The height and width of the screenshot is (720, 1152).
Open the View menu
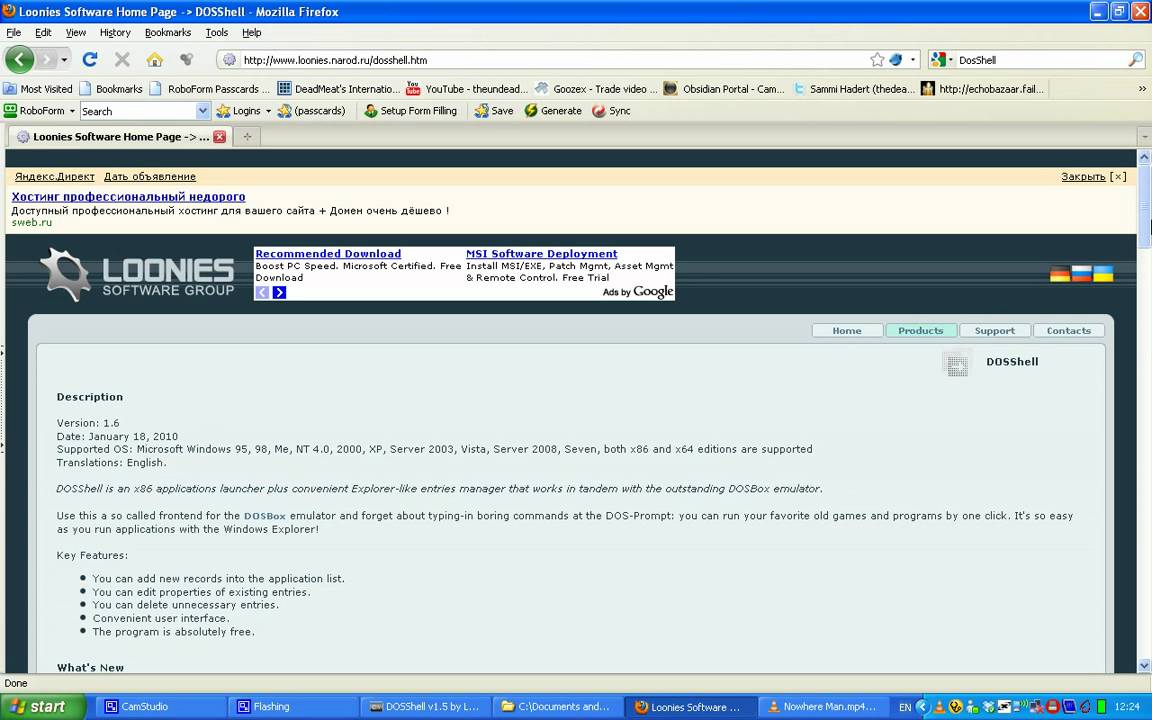pos(76,32)
